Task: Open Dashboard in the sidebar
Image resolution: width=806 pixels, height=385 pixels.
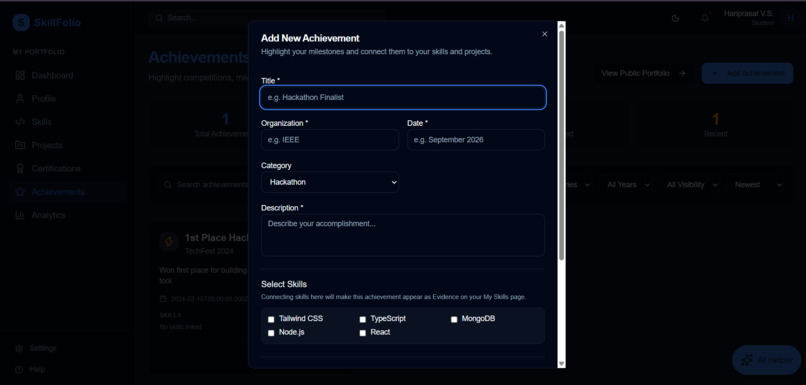Action: (67, 76)
